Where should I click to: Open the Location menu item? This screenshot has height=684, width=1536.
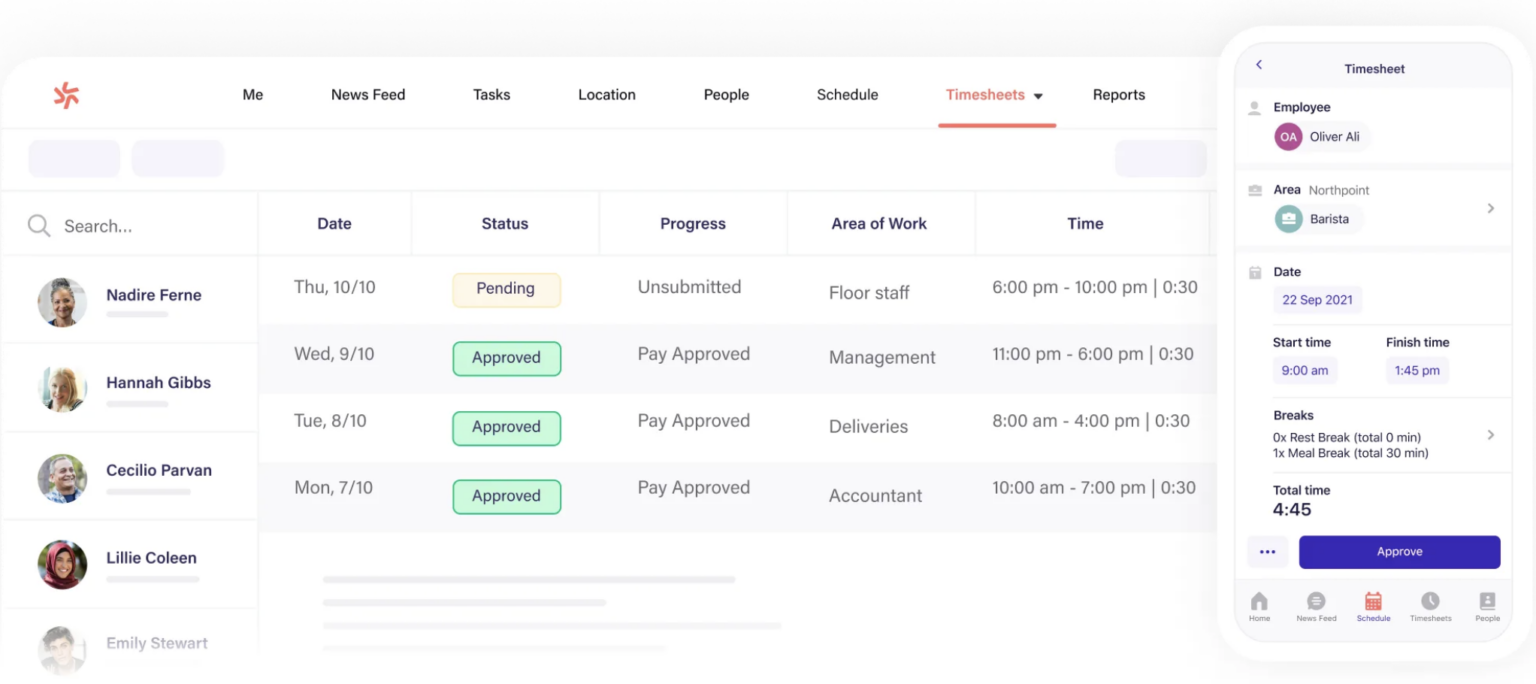click(606, 94)
